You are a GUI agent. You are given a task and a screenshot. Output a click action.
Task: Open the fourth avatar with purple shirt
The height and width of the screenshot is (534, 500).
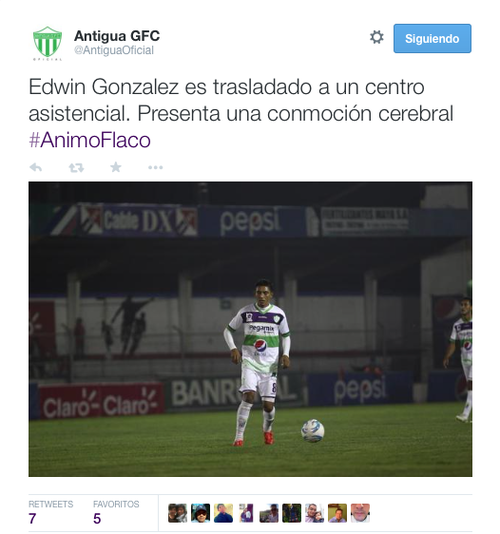[x=246, y=513]
